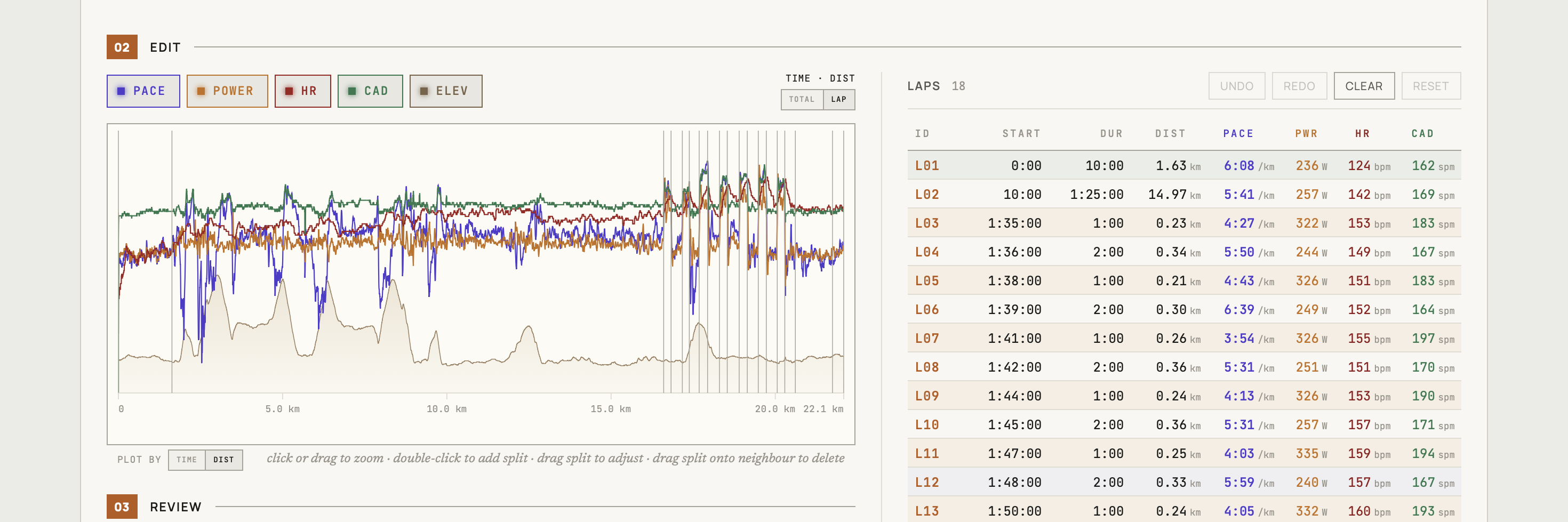
Task: Click the 197 spm cadence cell
Action: point(1433,338)
